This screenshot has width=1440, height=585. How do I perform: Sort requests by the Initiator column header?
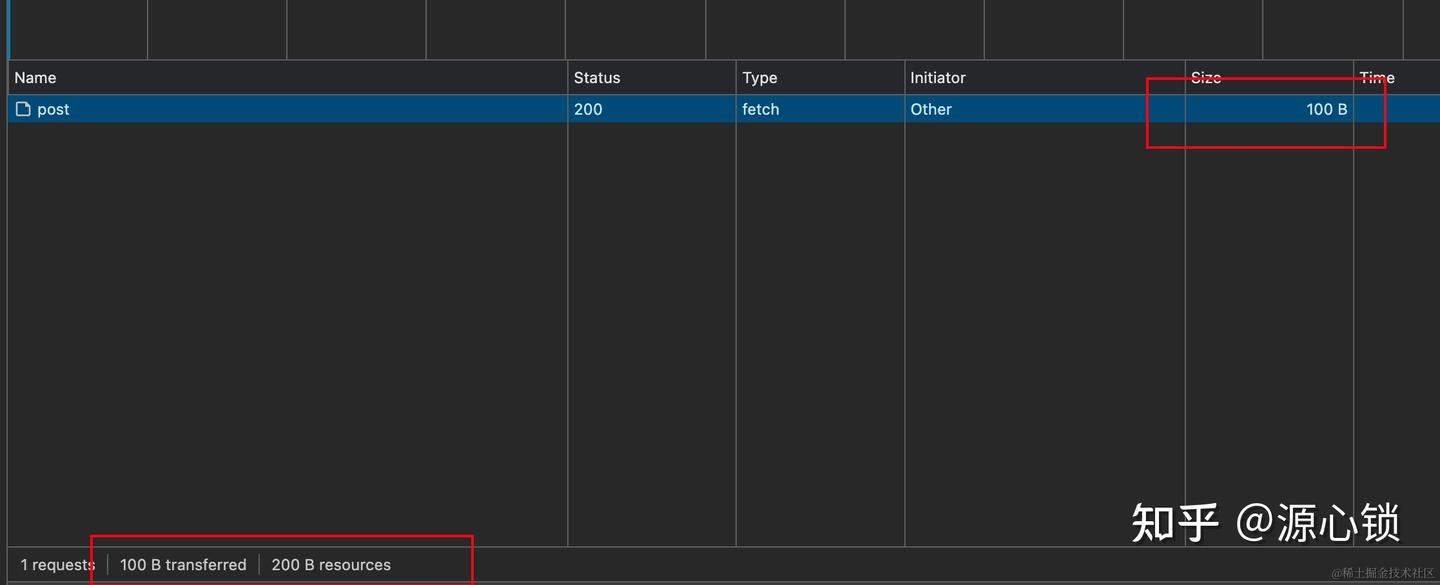click(x=1044, y=78)
